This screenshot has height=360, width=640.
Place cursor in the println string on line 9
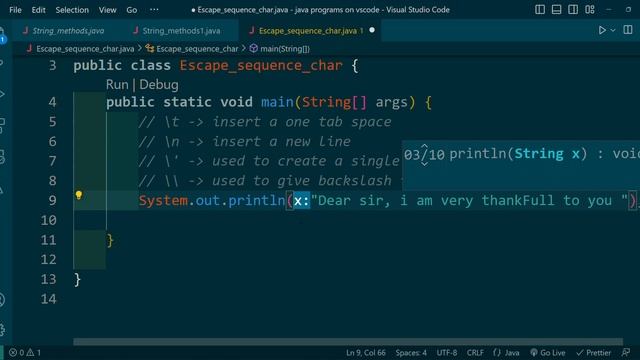coord(469,200)
